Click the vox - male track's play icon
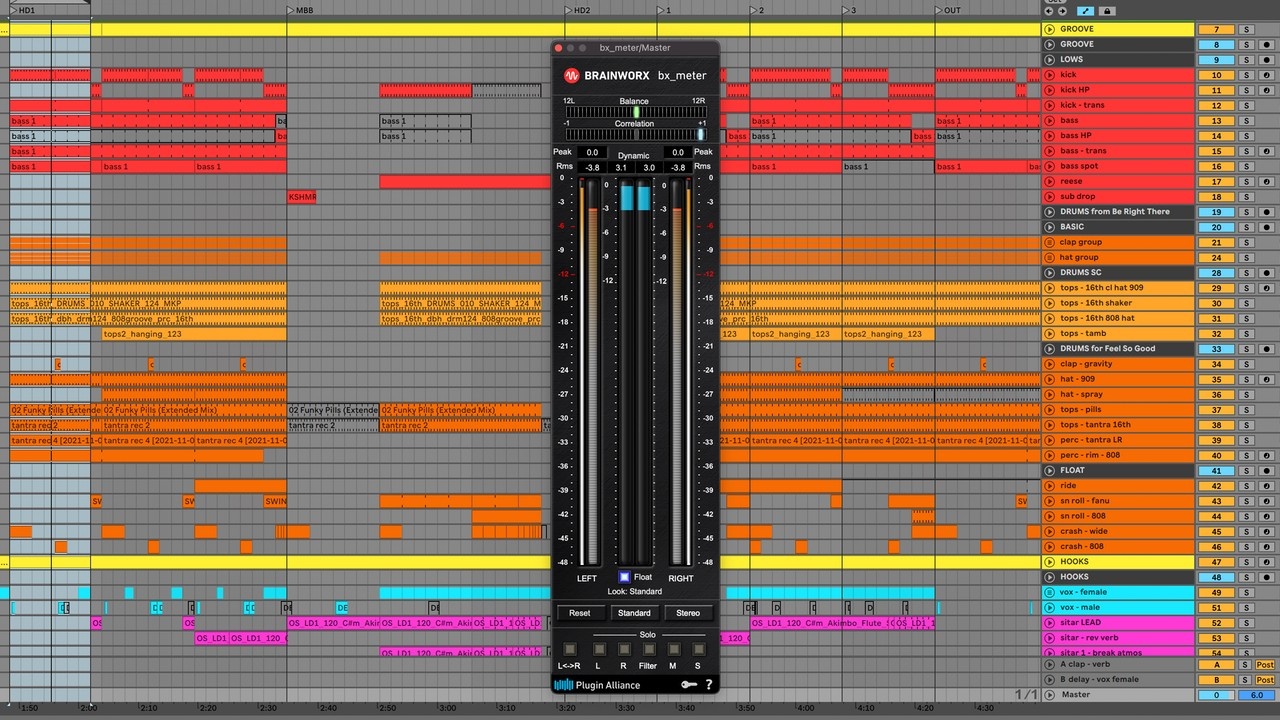The width and height of the screenshot is (1280, 720). point(1049,607)
